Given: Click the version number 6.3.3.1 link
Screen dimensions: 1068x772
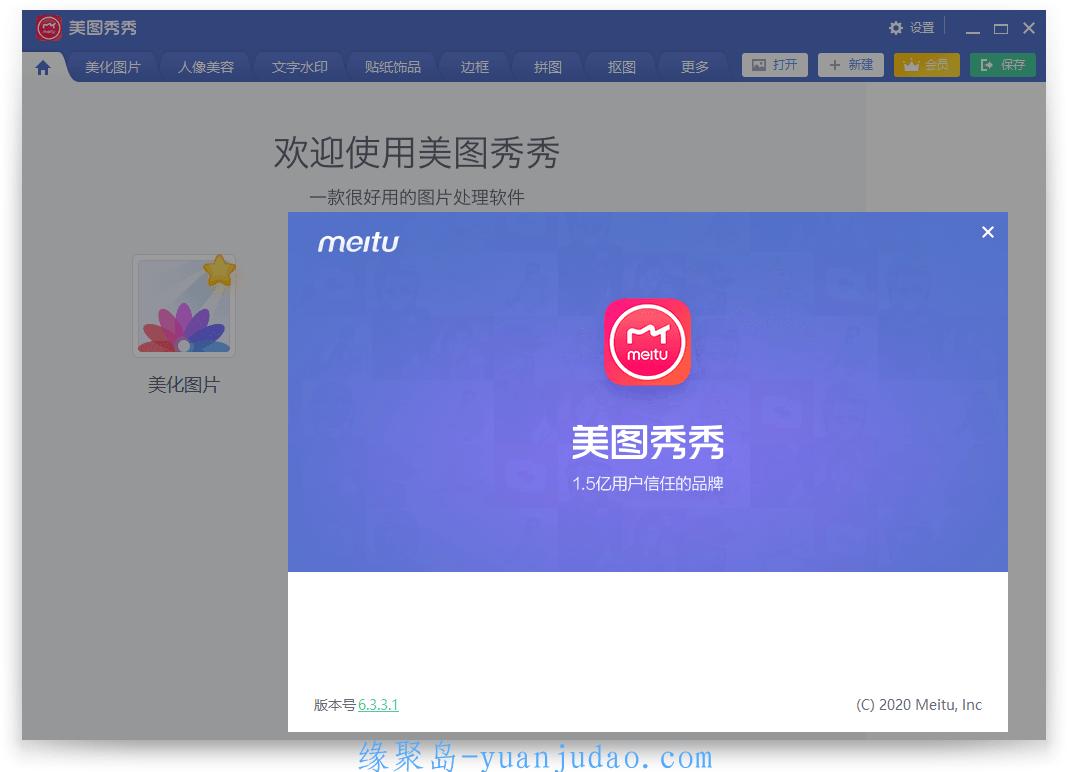Looking at the screenshot, I should 378,705.
